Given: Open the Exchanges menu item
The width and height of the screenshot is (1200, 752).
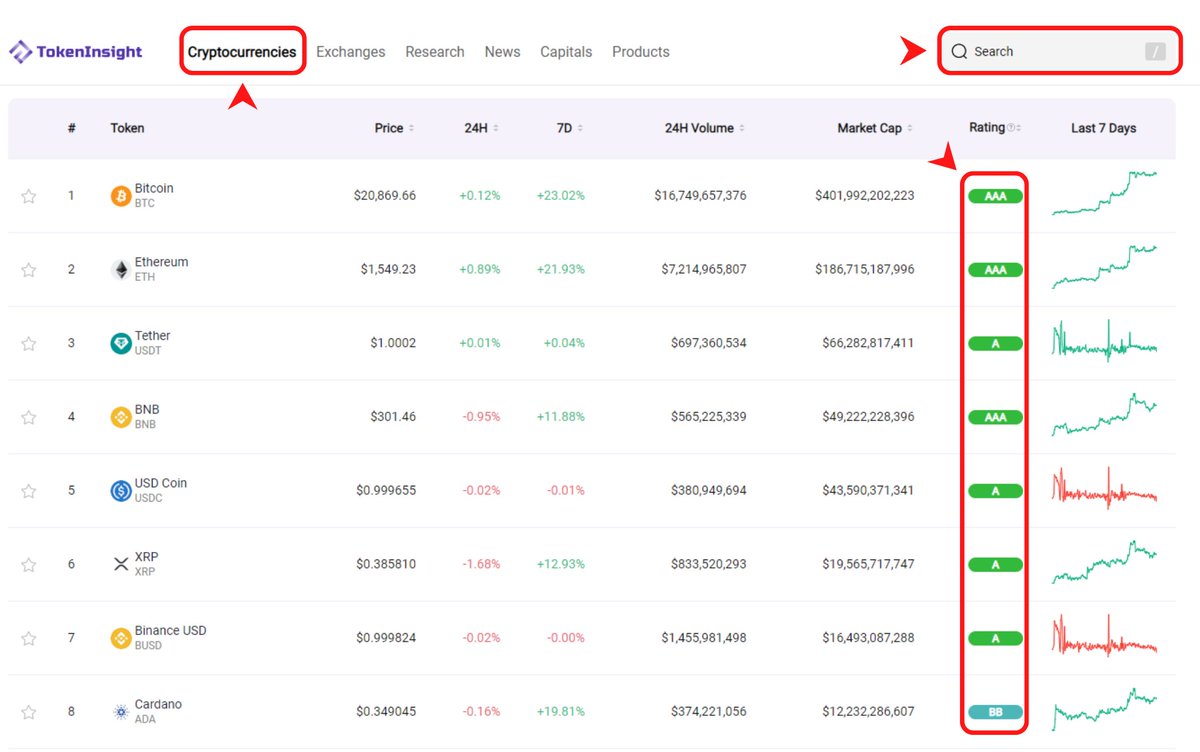Looking at the screenshot, I should click(350, 52).
